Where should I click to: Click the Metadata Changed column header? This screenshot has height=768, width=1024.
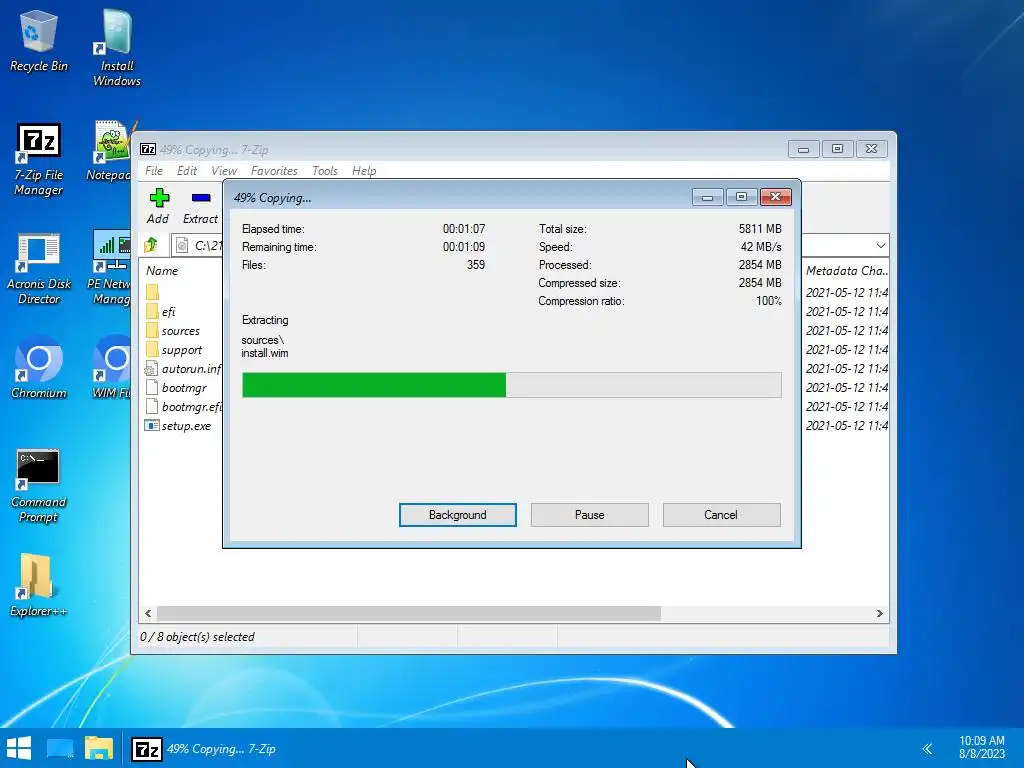click(x=846, y=270)
